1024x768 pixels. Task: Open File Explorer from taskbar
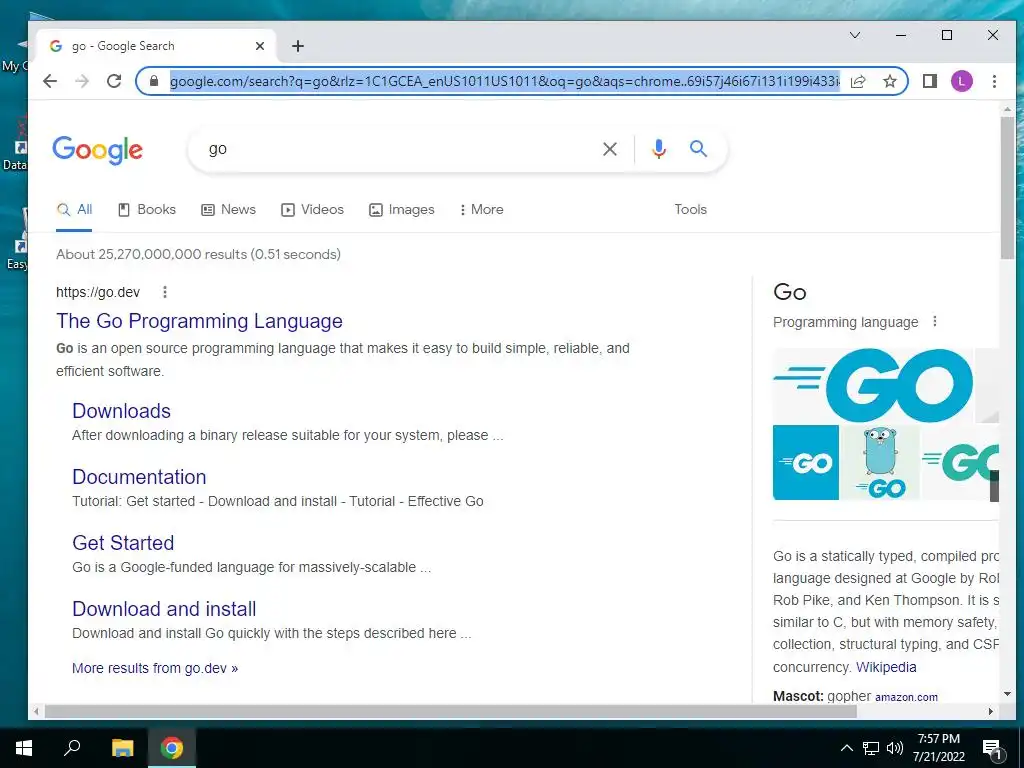[x=122, y=748]
